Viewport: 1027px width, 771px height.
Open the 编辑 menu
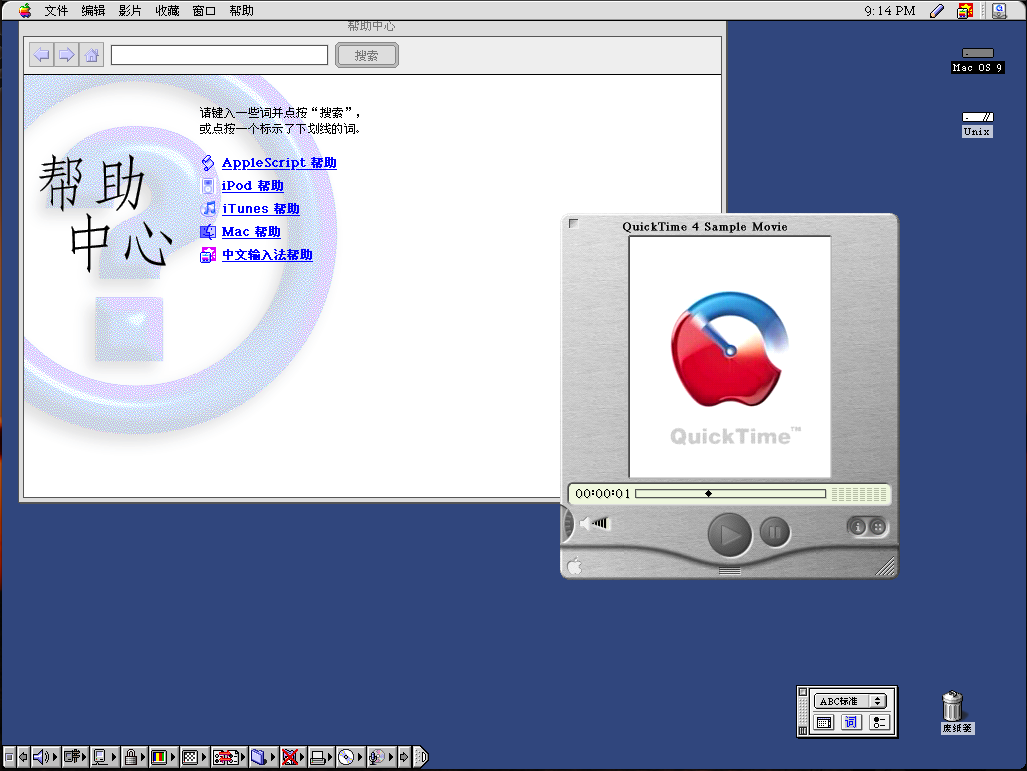93,10
